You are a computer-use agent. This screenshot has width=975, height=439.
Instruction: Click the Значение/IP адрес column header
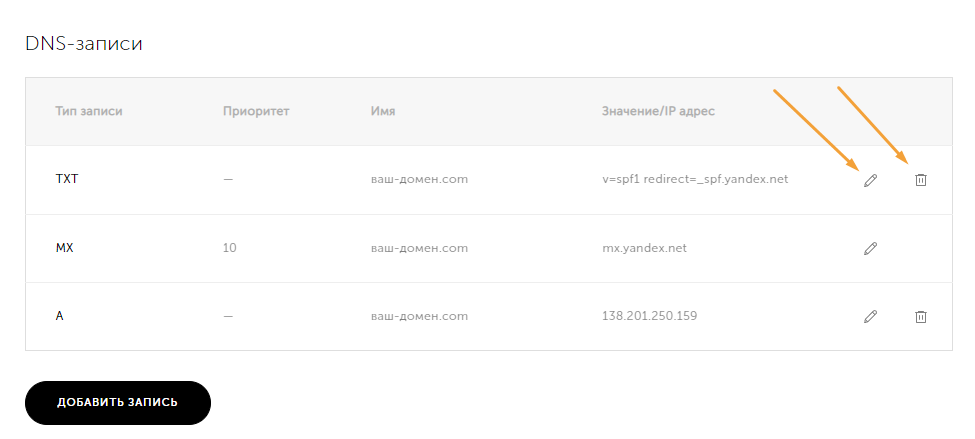(x=658, y=111)
